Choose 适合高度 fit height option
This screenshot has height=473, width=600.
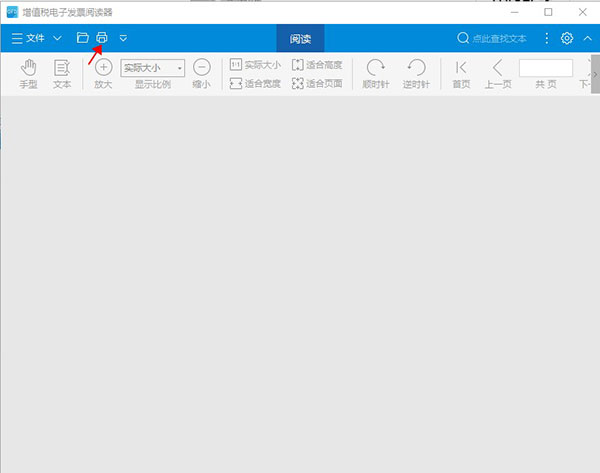click(317, 65)
